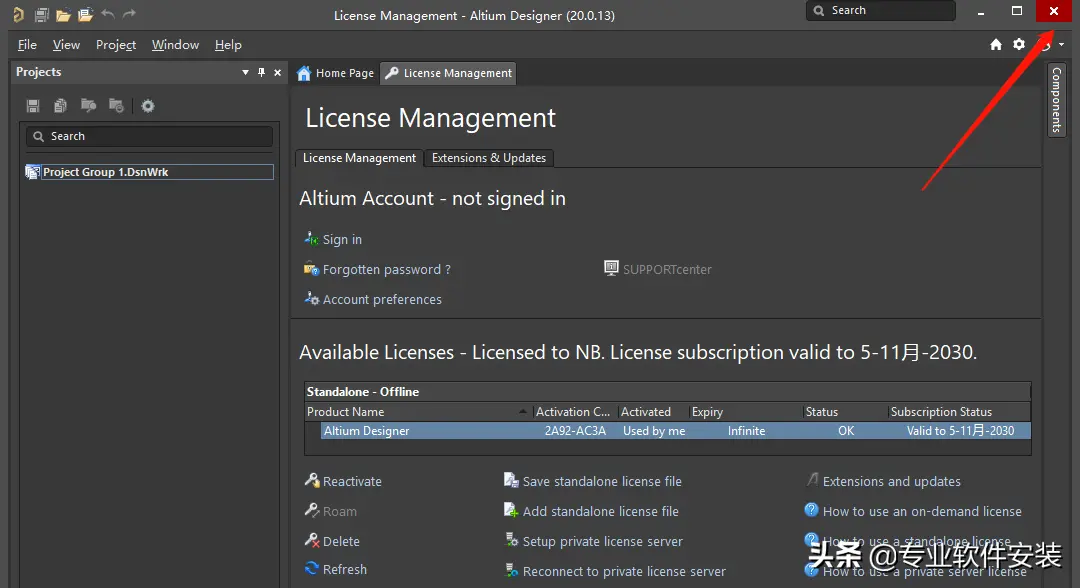This screenshot has height=588, width=1080.
Task: Switch to the Extensions & Updates tab
Action: 488,158
